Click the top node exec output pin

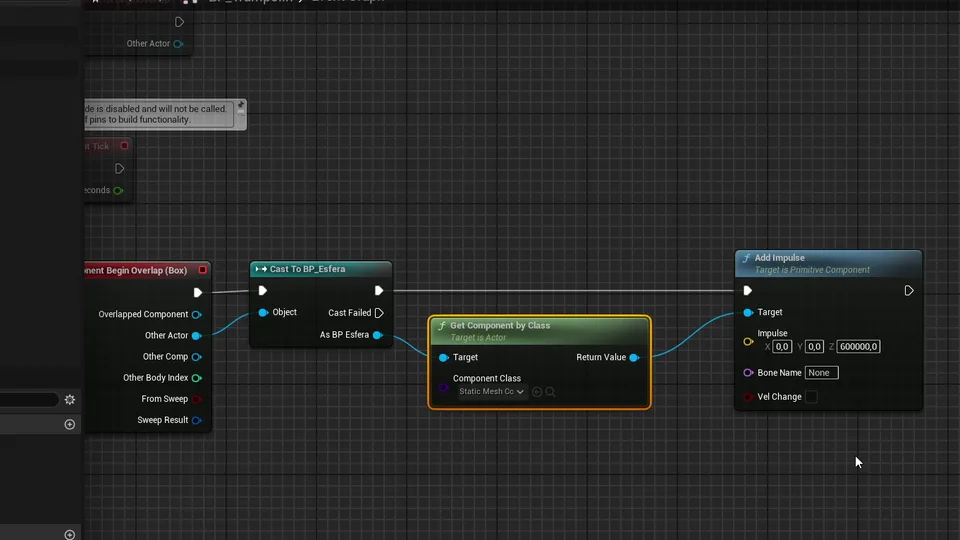pyautogui.click(x=179, y=23)
